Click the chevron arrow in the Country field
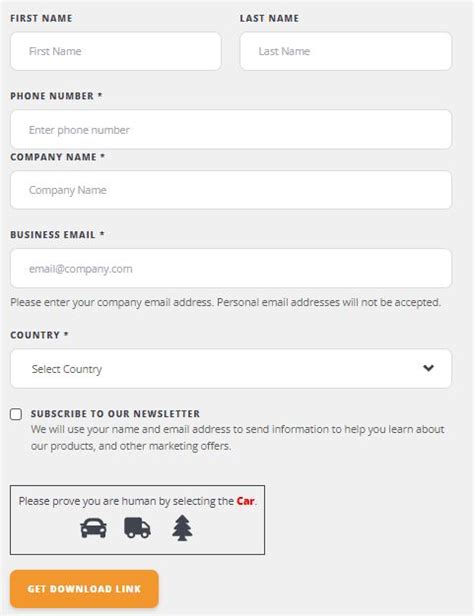474x616 pixels. pyautogui.click(x=428, y=368)
